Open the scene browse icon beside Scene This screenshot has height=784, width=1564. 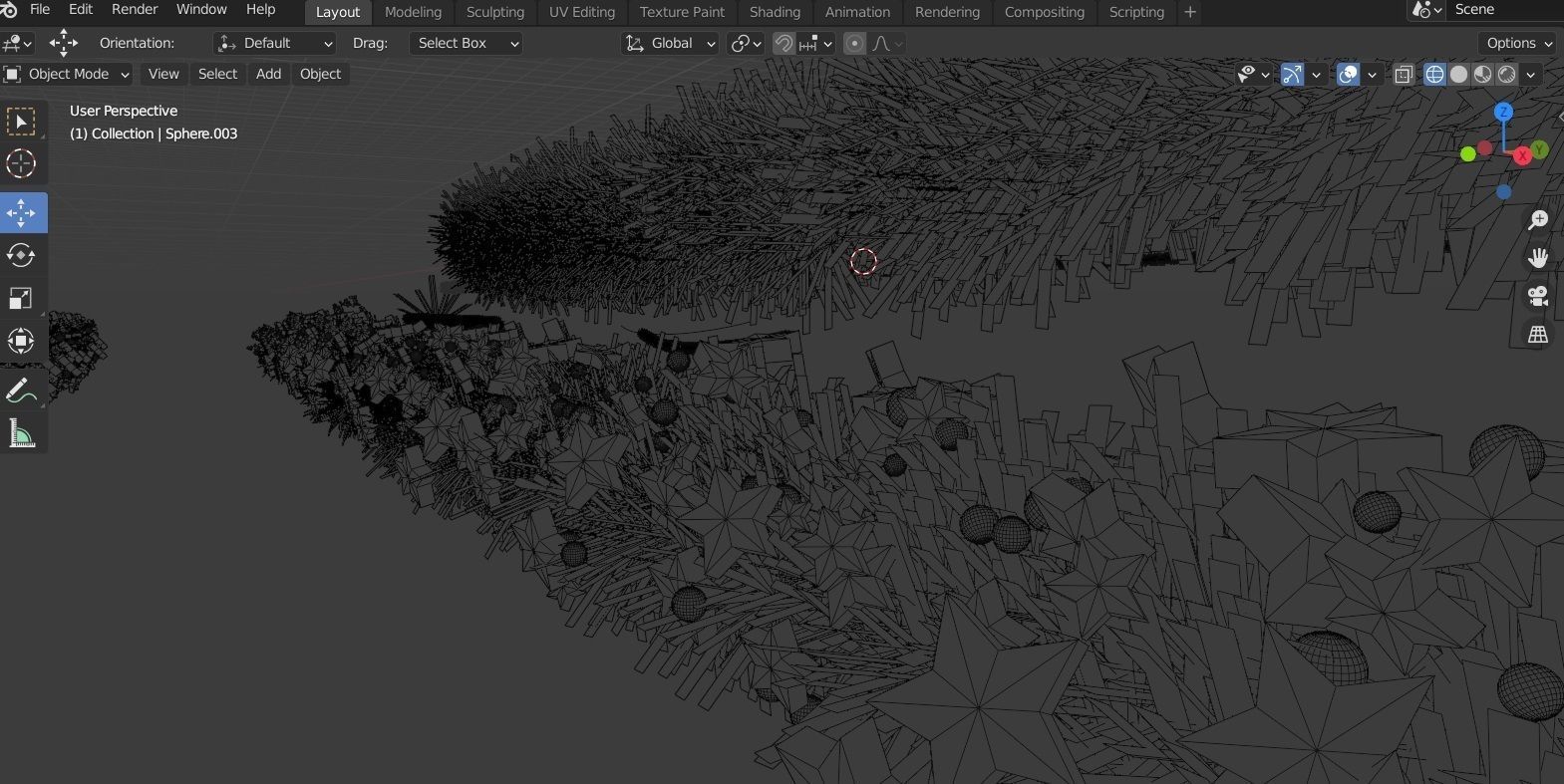[x=1427, y=10]
